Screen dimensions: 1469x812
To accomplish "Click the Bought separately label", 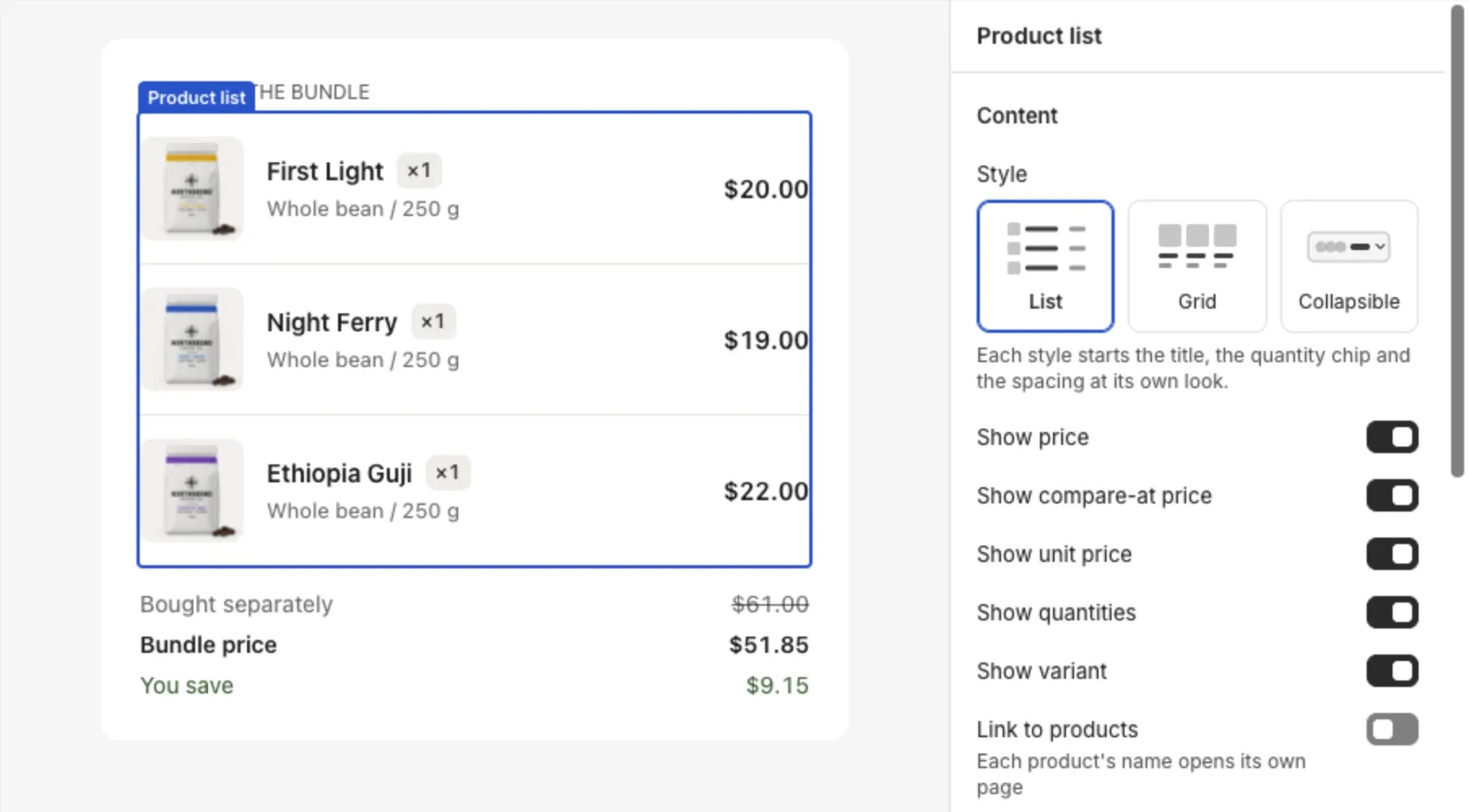I will pos(236,604).
